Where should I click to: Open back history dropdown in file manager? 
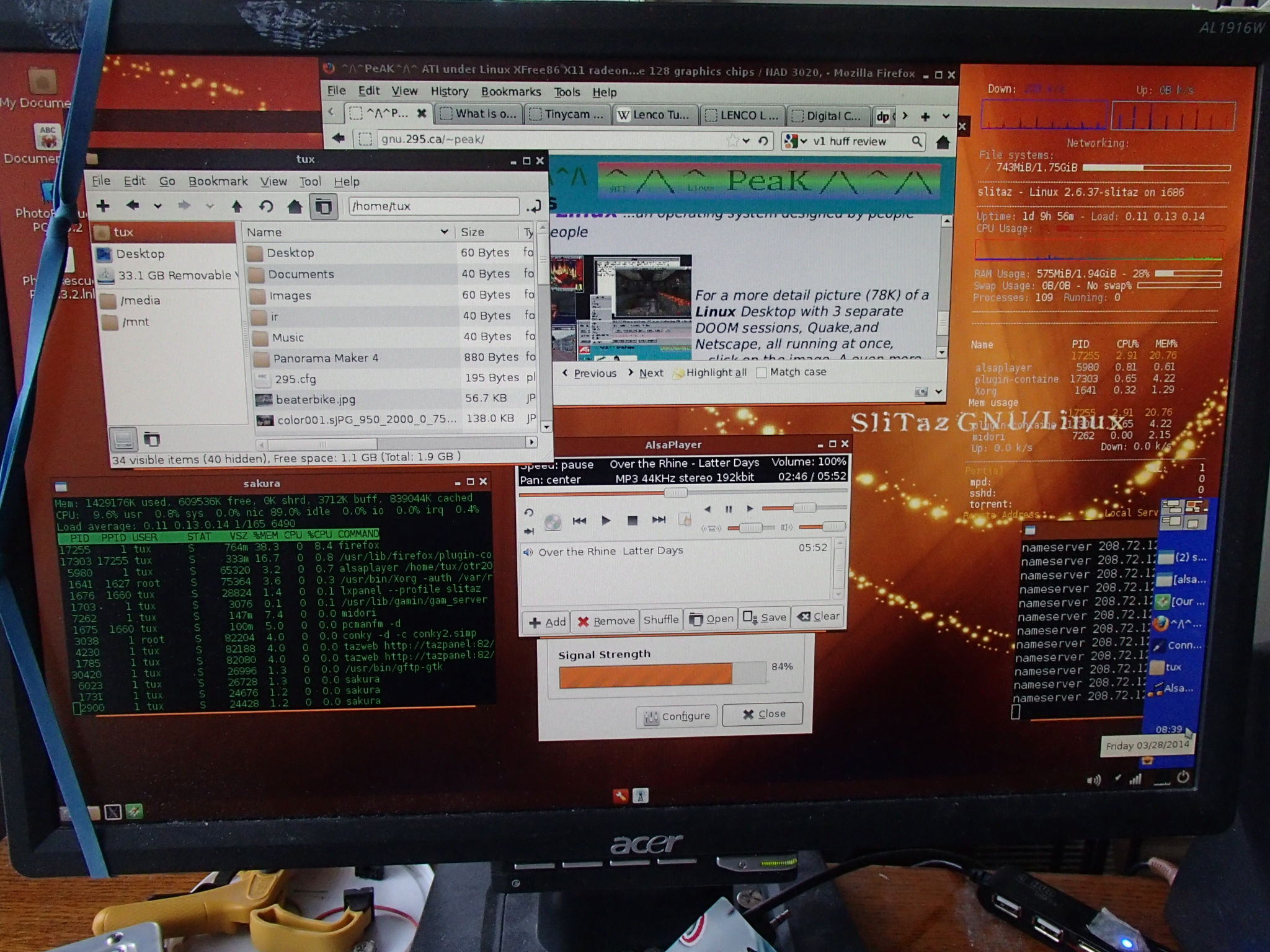coord(158,206)
